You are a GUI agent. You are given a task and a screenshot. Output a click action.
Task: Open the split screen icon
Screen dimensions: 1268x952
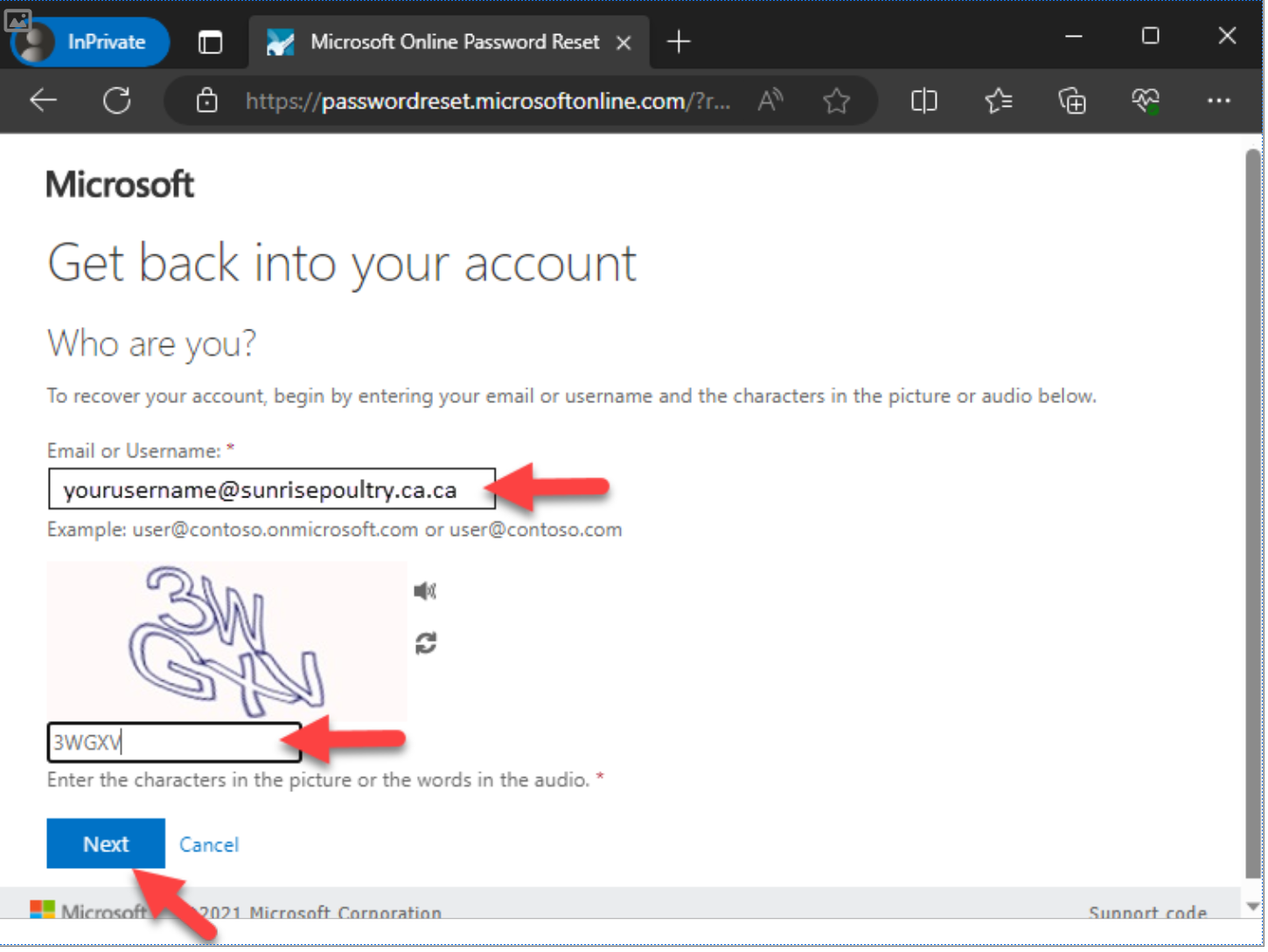(923, 101)
